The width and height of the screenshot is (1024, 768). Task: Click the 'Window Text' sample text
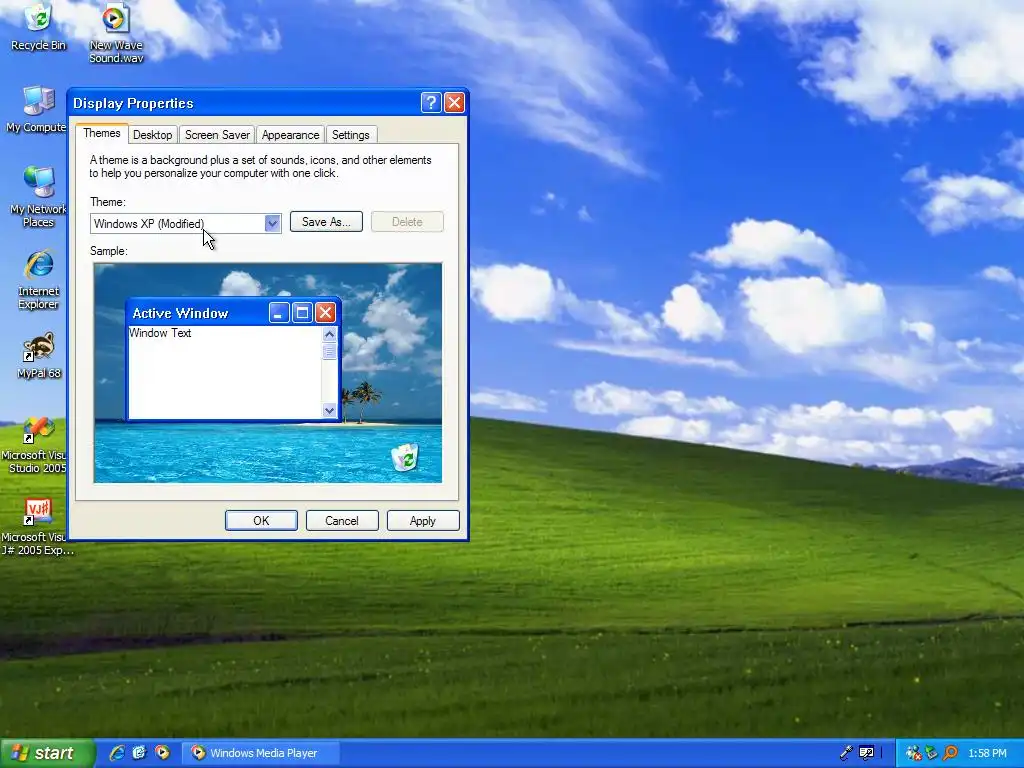click(160, 333)
